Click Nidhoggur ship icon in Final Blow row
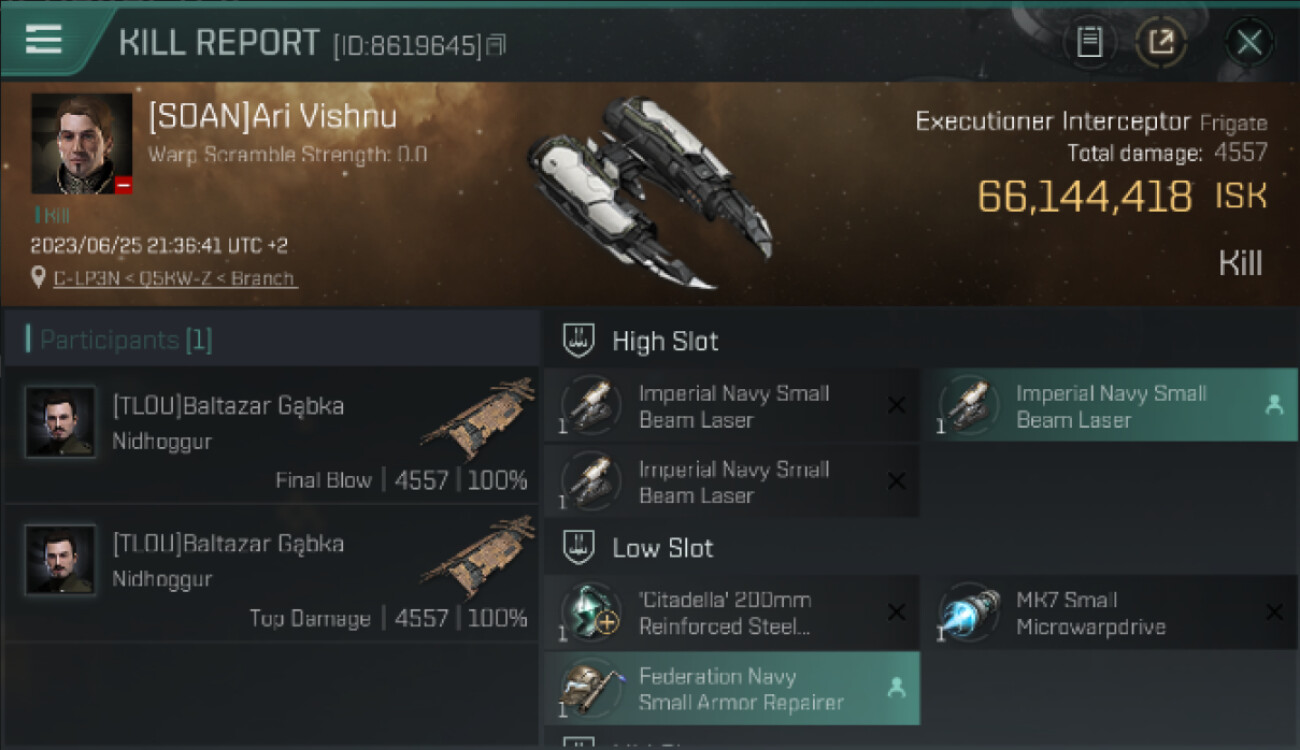Image resolution: width=1300 pixels, height=750 pixels. (x=477, y=417)
